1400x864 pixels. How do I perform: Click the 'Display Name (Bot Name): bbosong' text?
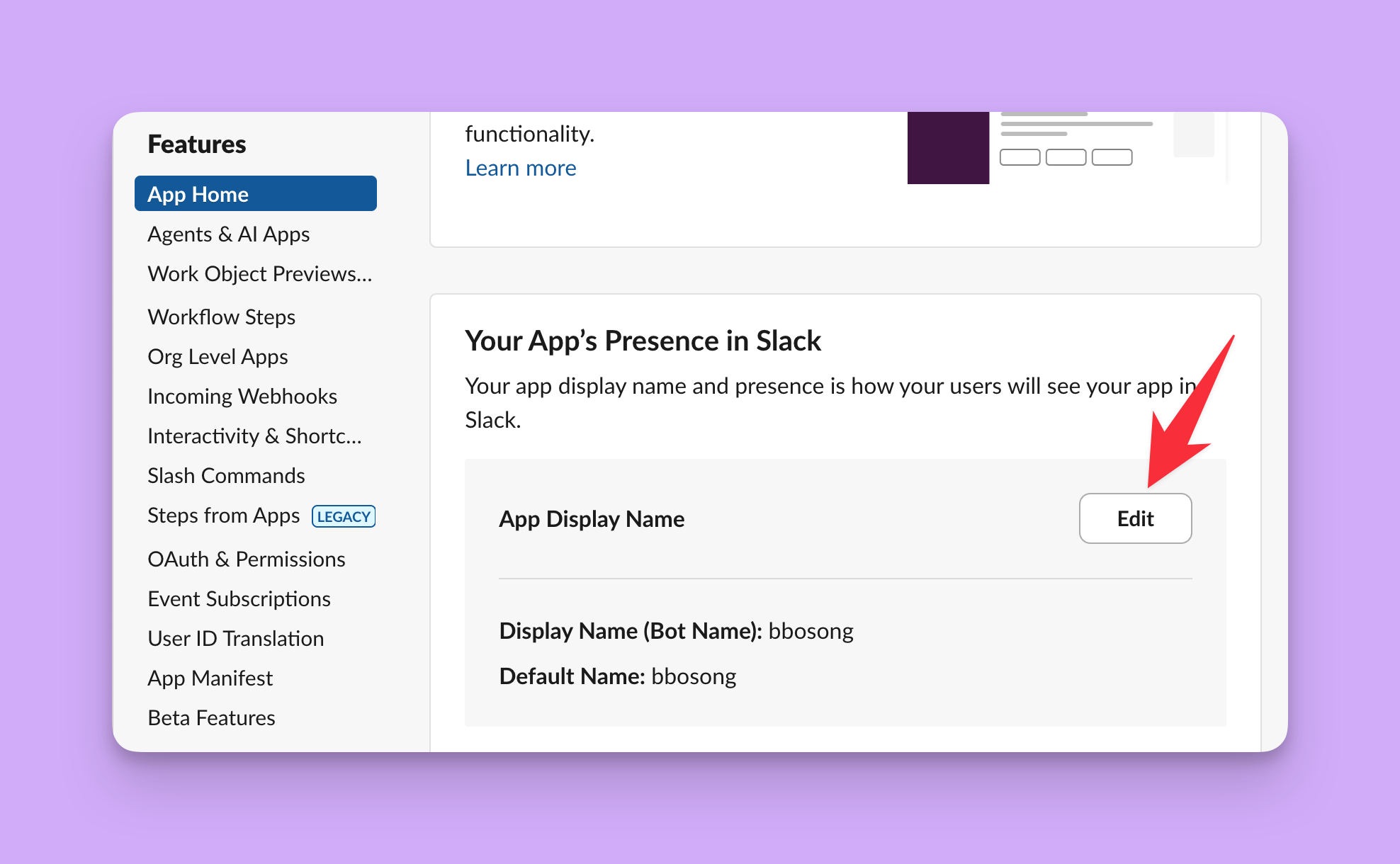(x=676, y=630)
